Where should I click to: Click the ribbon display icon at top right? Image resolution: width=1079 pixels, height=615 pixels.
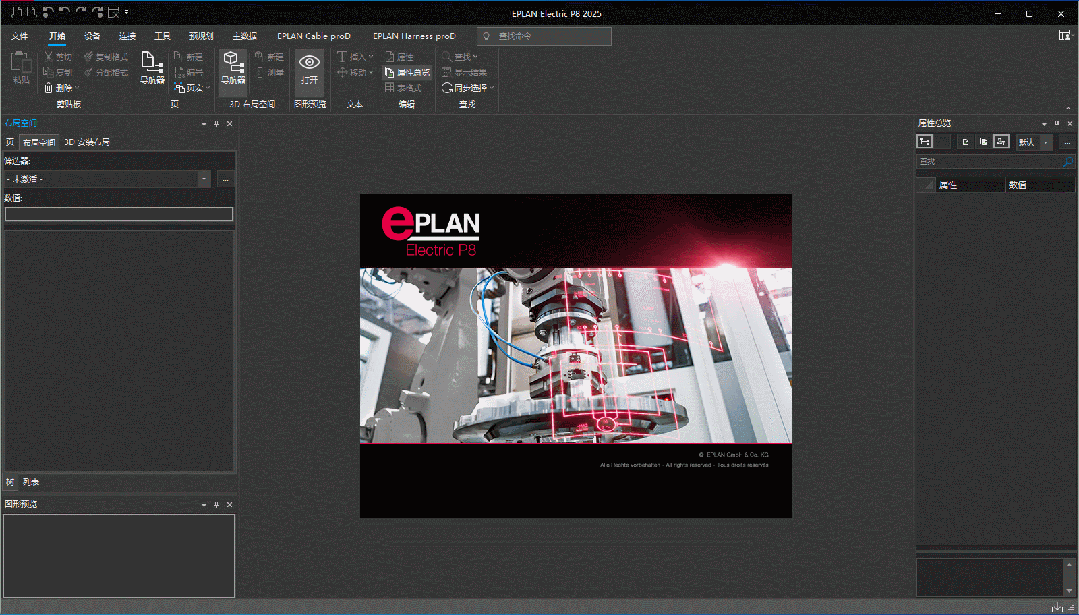click(x=1064, y=36)
